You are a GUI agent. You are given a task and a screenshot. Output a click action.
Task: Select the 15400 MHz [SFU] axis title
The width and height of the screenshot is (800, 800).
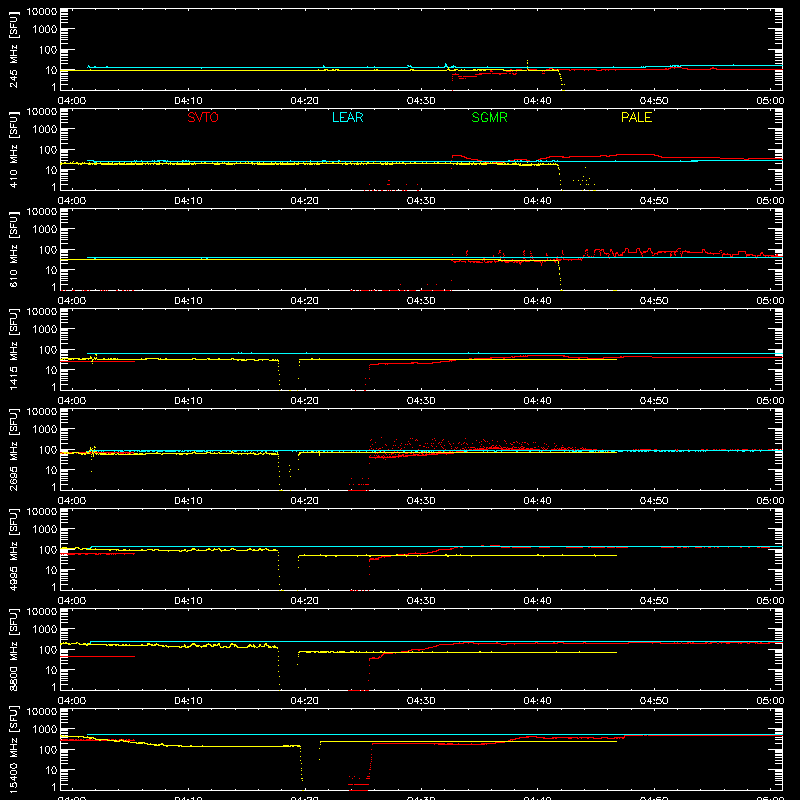[x=13, y=749]
